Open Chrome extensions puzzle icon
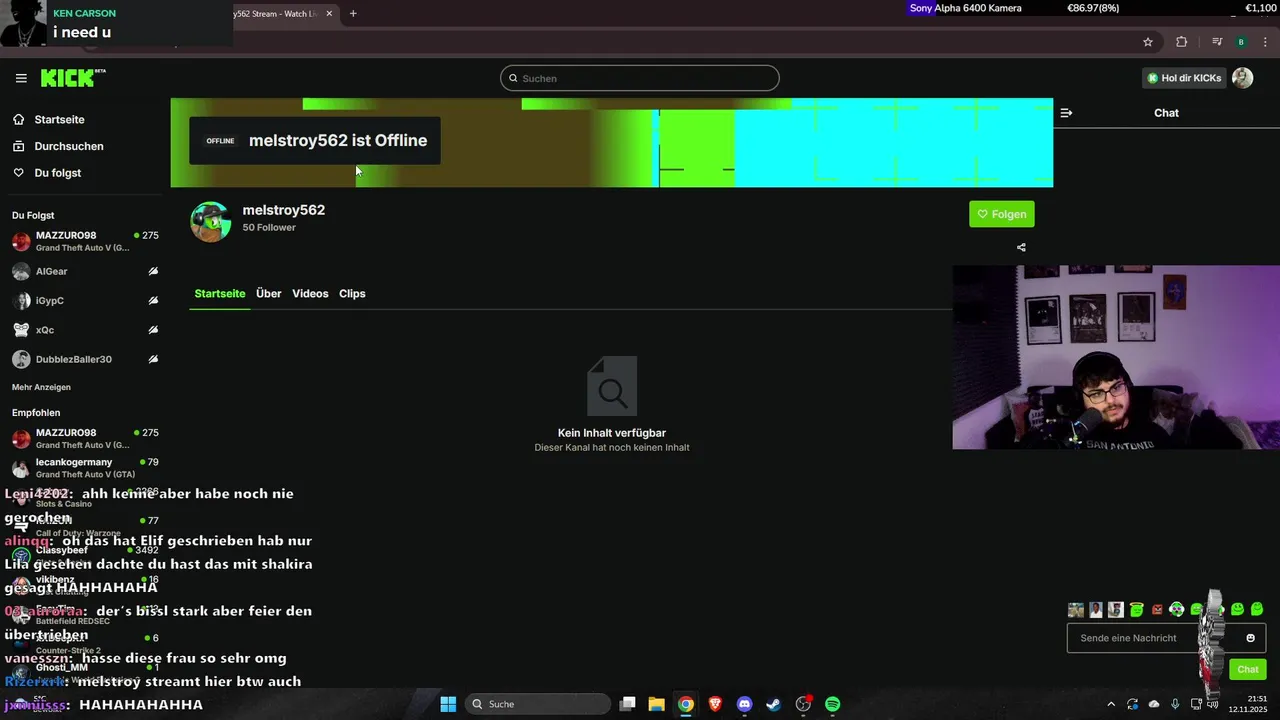The image size is (1280, 720). (1182, 42)
